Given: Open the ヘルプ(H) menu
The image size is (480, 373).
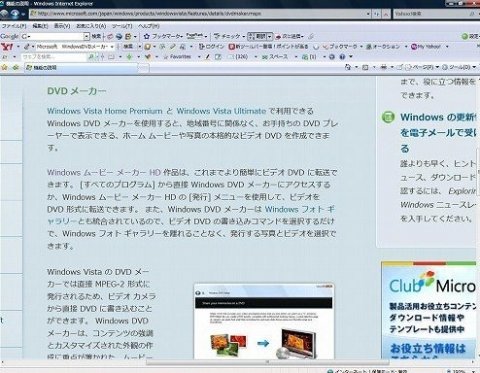Looking at the screenshot, I should [148, 26].
